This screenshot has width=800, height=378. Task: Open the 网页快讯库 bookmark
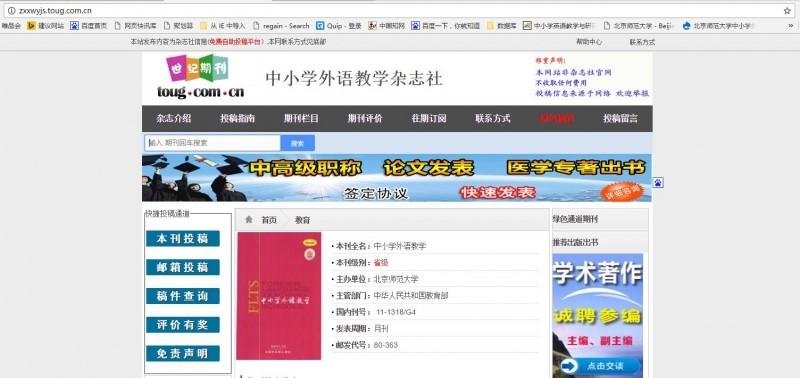click(135, 26)
